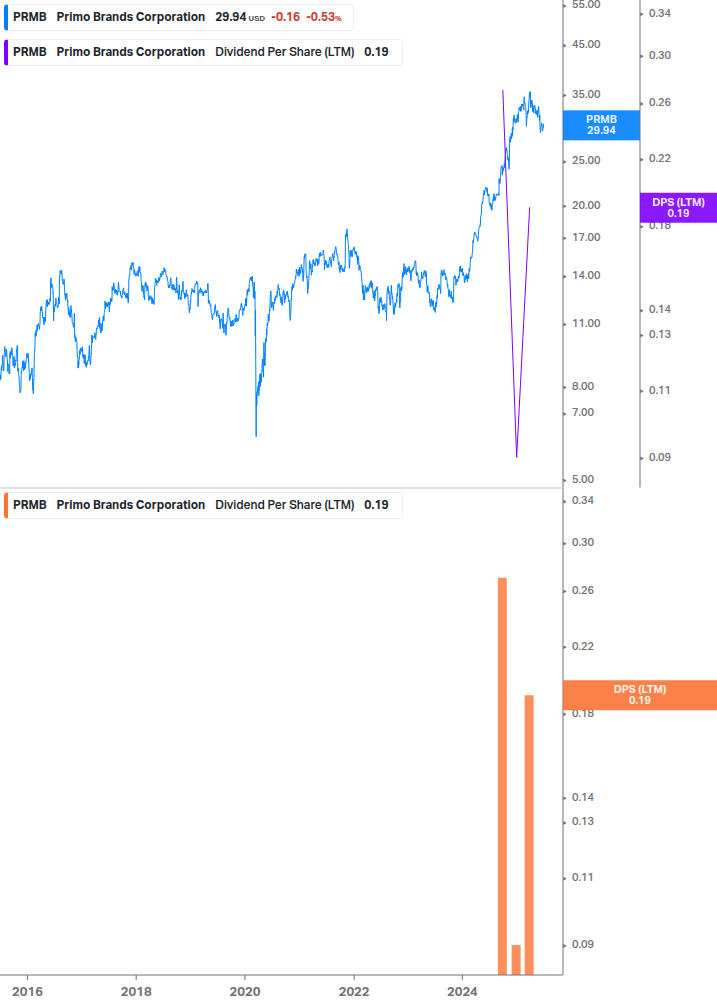Click the orange DPS (LTM) 0.19 axis tag
This screenshot has width=717, height=1005.
point(639,695)
